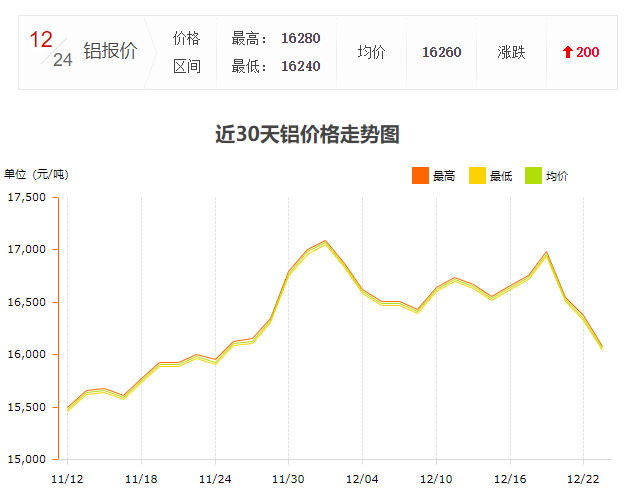Click the 12/22 x-axis date label
This screenshot has width=629, height=498.
(x=583, y=479)
